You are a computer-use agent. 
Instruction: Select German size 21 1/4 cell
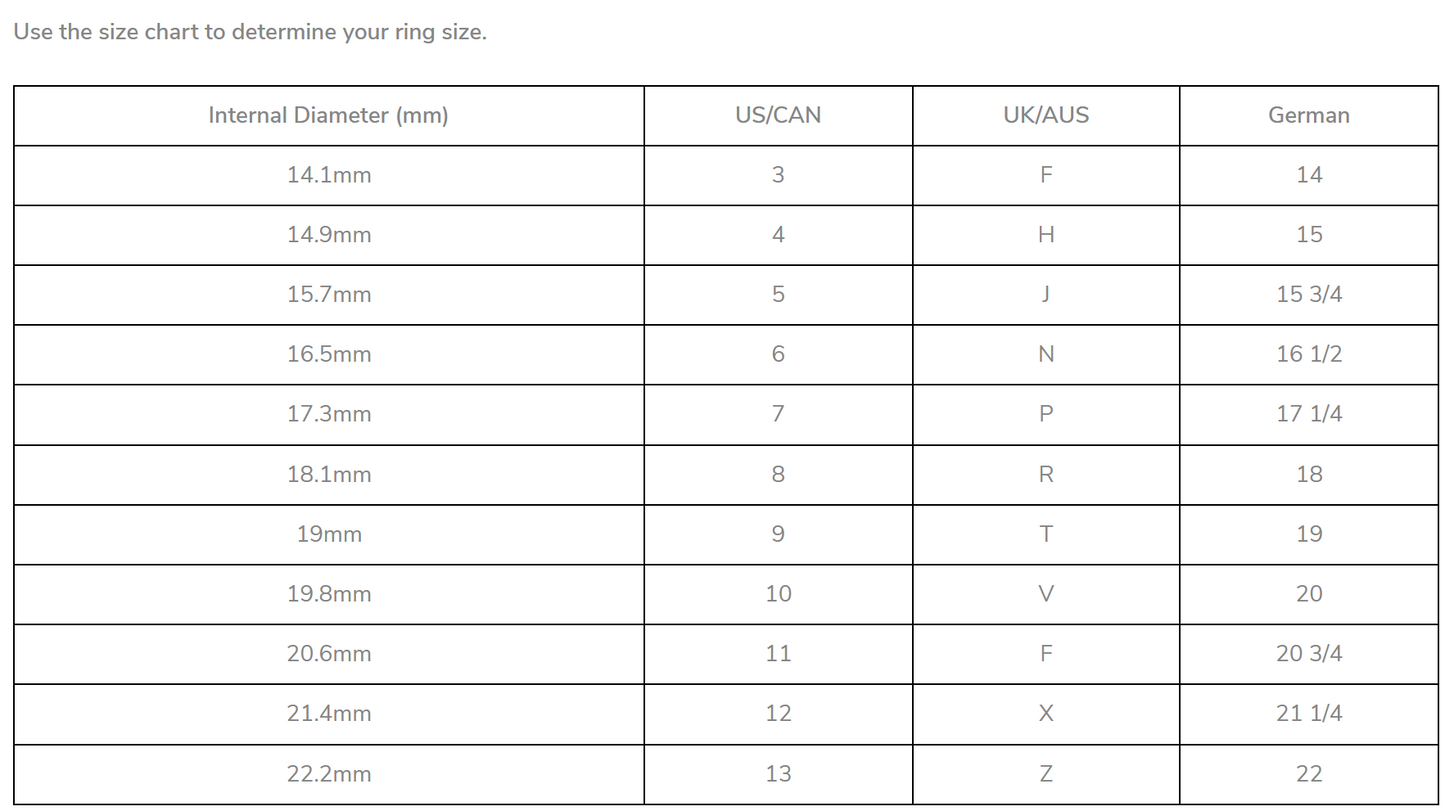tap(1308, 714)
